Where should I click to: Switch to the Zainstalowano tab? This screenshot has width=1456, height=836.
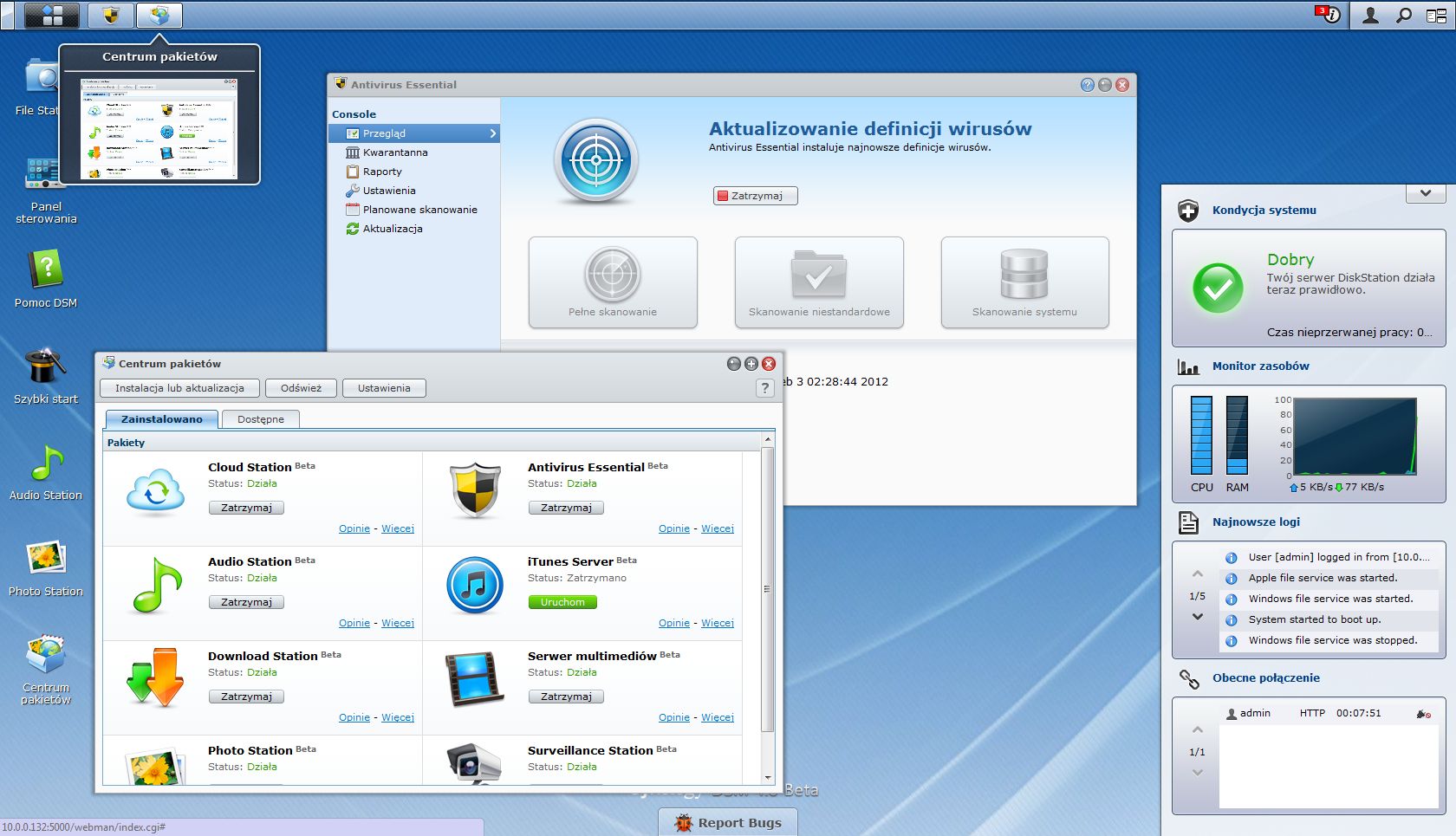tap(161, 419)
